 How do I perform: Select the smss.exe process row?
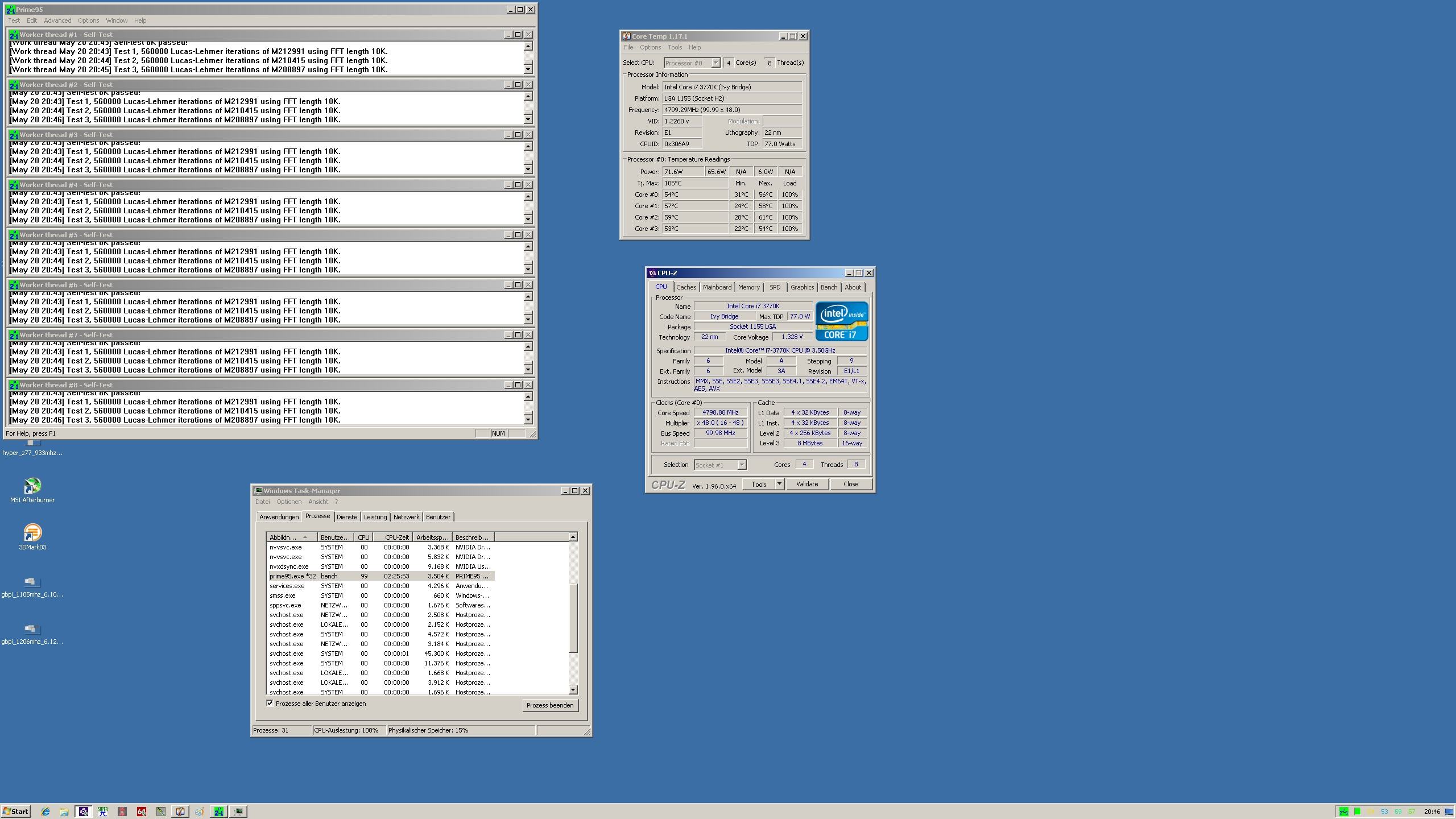380,595
